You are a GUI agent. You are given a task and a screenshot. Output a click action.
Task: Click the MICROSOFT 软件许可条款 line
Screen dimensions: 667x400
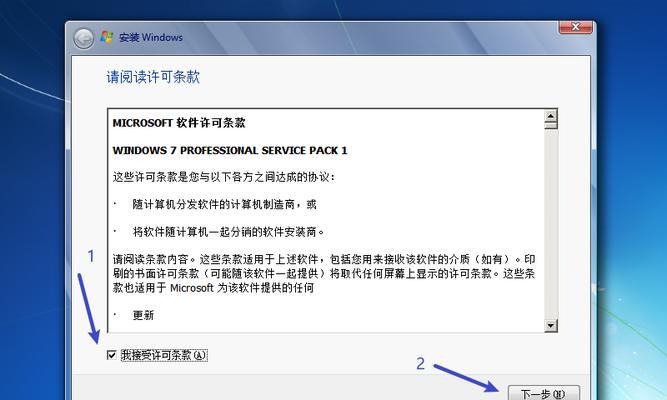pyautogui.click(x=179, y=123)
